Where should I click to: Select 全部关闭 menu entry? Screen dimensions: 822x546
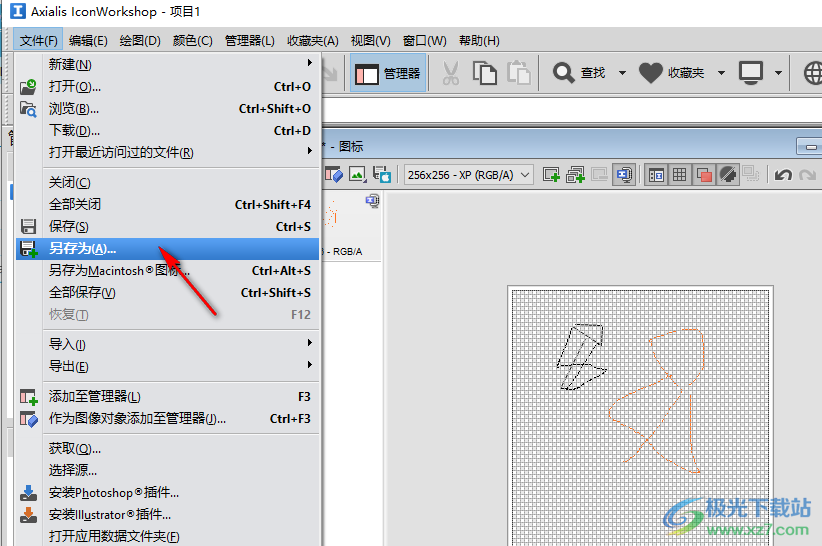click(167, 204)
